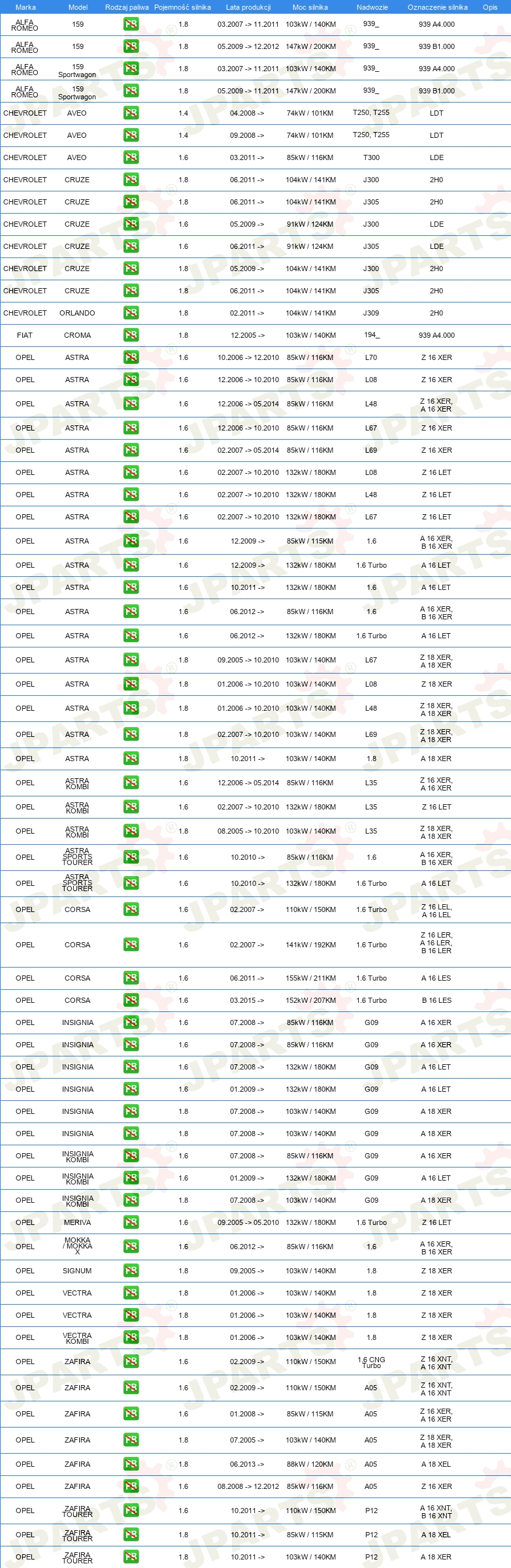
Task: Click fuel icon in Zafira 08.2008 -> 12.2012 row
Action: 131,1486
